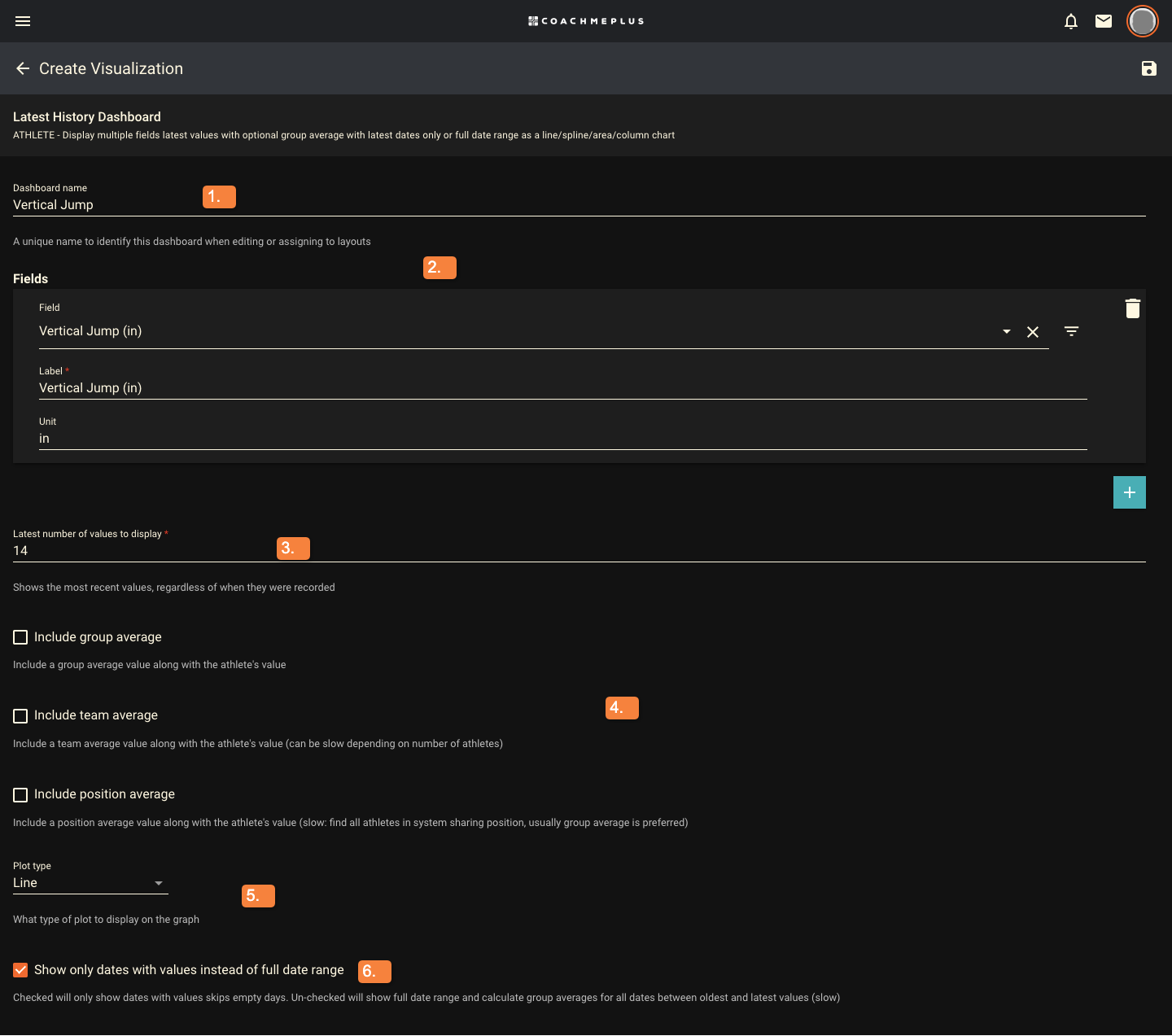Image resolution: width=1172 pixels, height=1036 pixels.
Task: Add a new field with the plus button
Action: pyautogui.click(x=1129, y=492)
